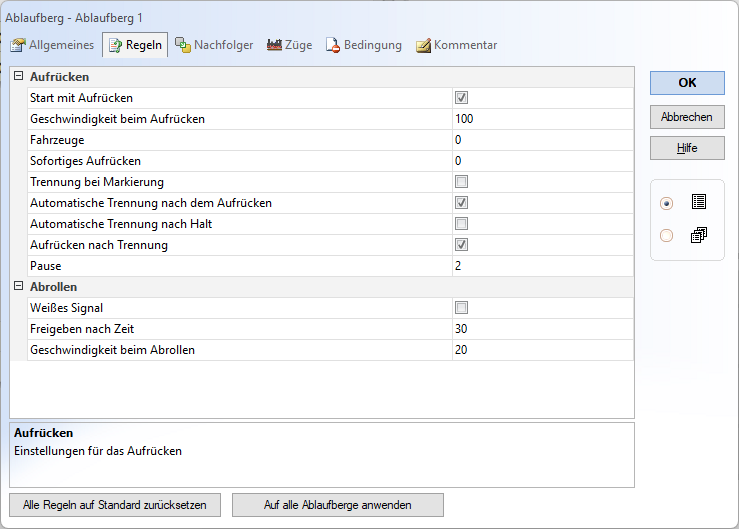Click the Geschwindigkeit beim Aufrücken value field

540,119
